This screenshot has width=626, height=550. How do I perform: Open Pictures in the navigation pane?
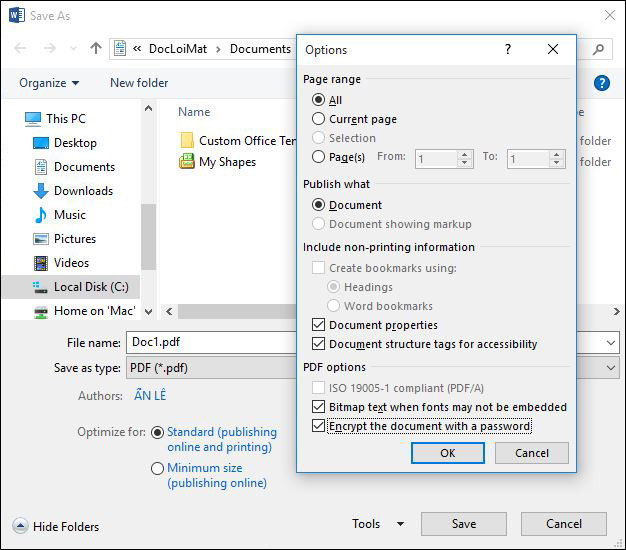pyautogui.click(x=75, y=239)
